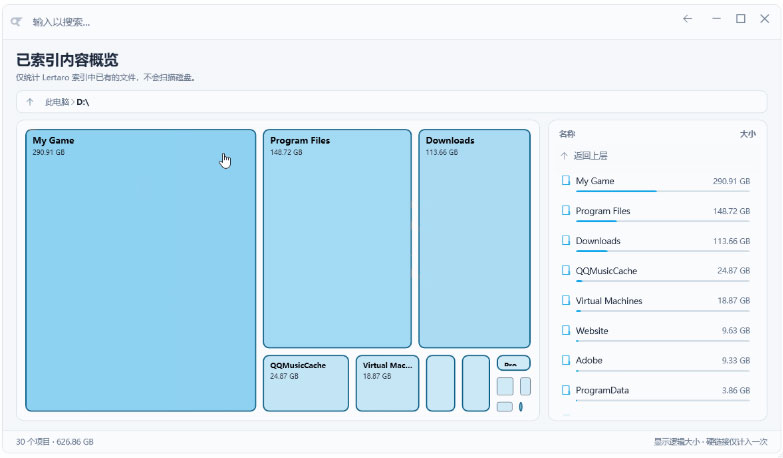Click the back arrow in the title bar
This screenshot has height=458, width=783.
coord(688,19)
